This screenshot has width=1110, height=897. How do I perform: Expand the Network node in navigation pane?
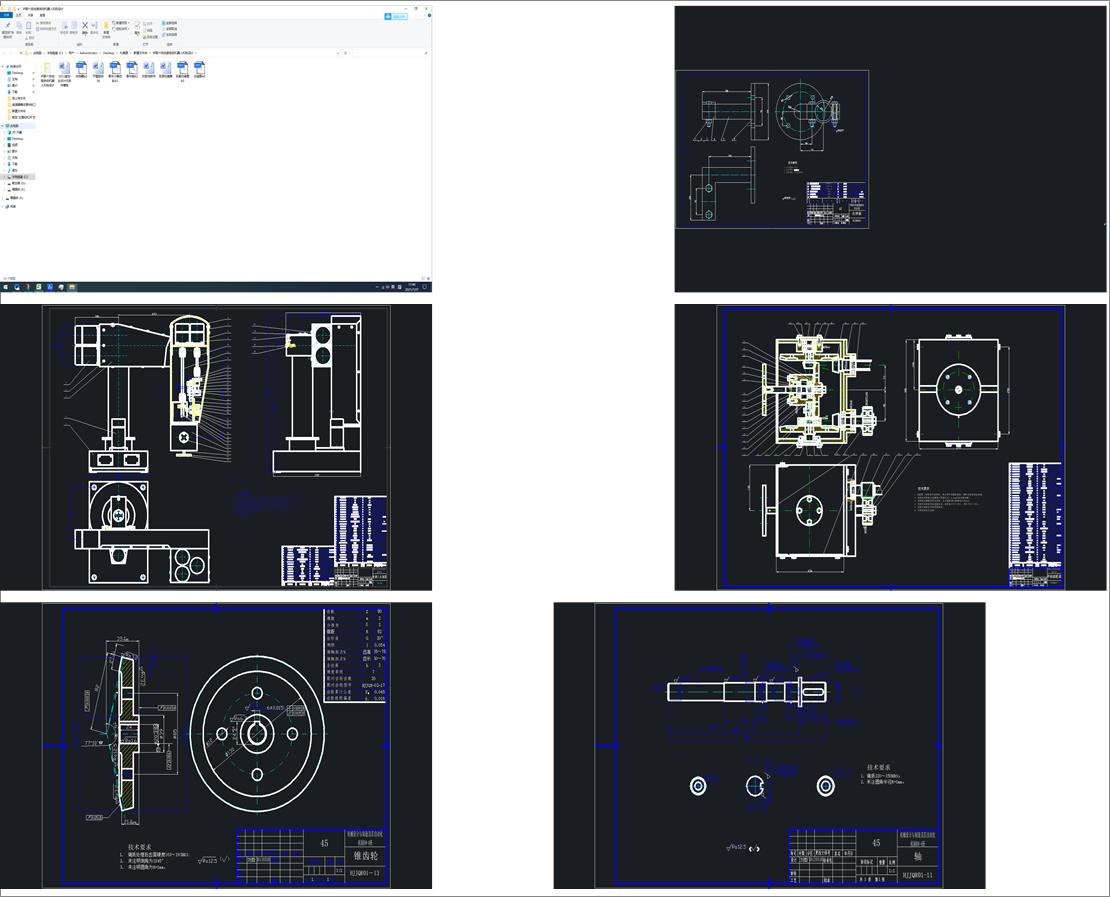[3, 206]
